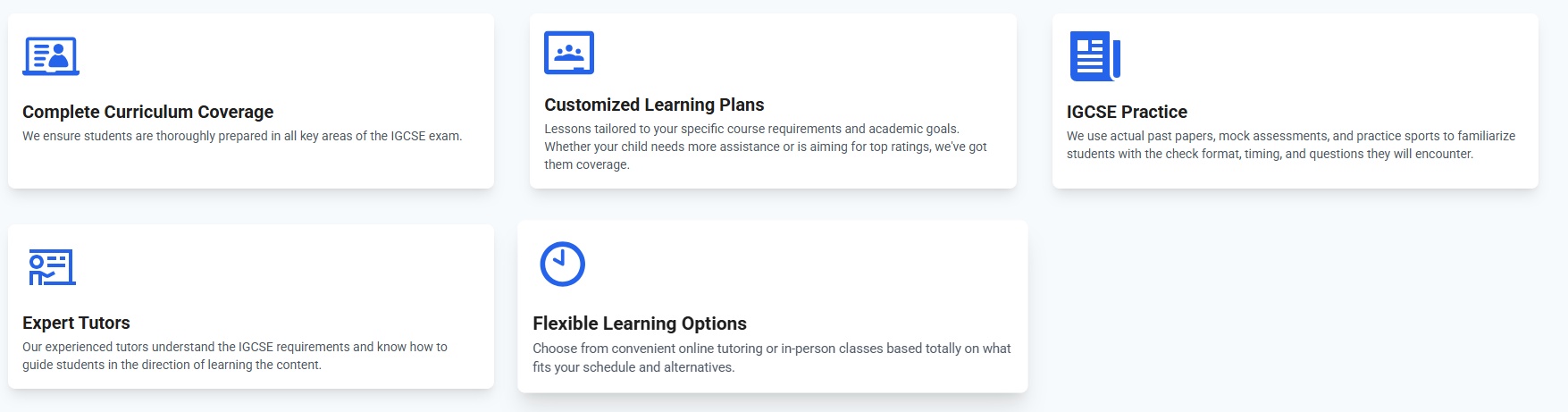
Task: Open the Complete Curriculum Coverage heading
Action: (148, 112)
